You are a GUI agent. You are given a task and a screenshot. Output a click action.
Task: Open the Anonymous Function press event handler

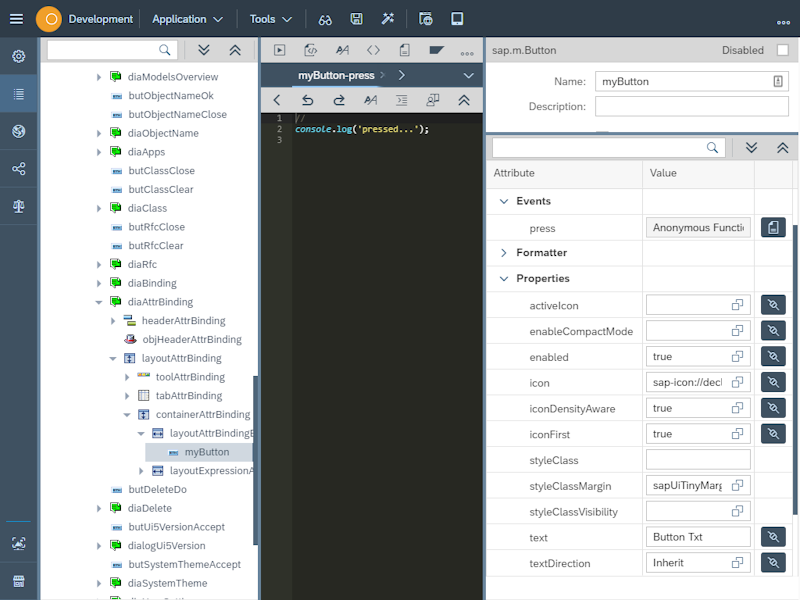tap(698, 227)
